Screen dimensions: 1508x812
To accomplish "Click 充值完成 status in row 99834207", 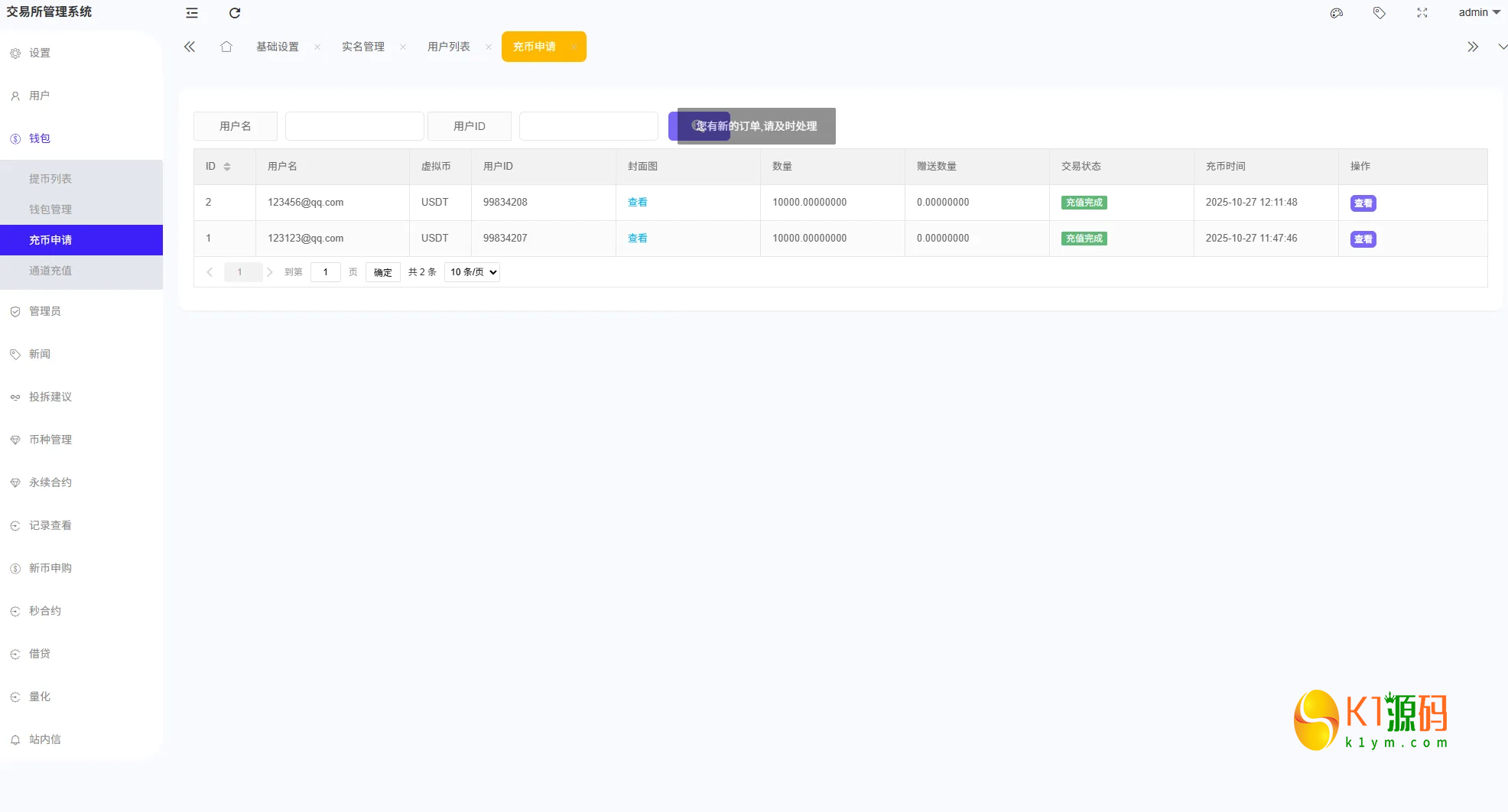I will [x=1084, y=239].
